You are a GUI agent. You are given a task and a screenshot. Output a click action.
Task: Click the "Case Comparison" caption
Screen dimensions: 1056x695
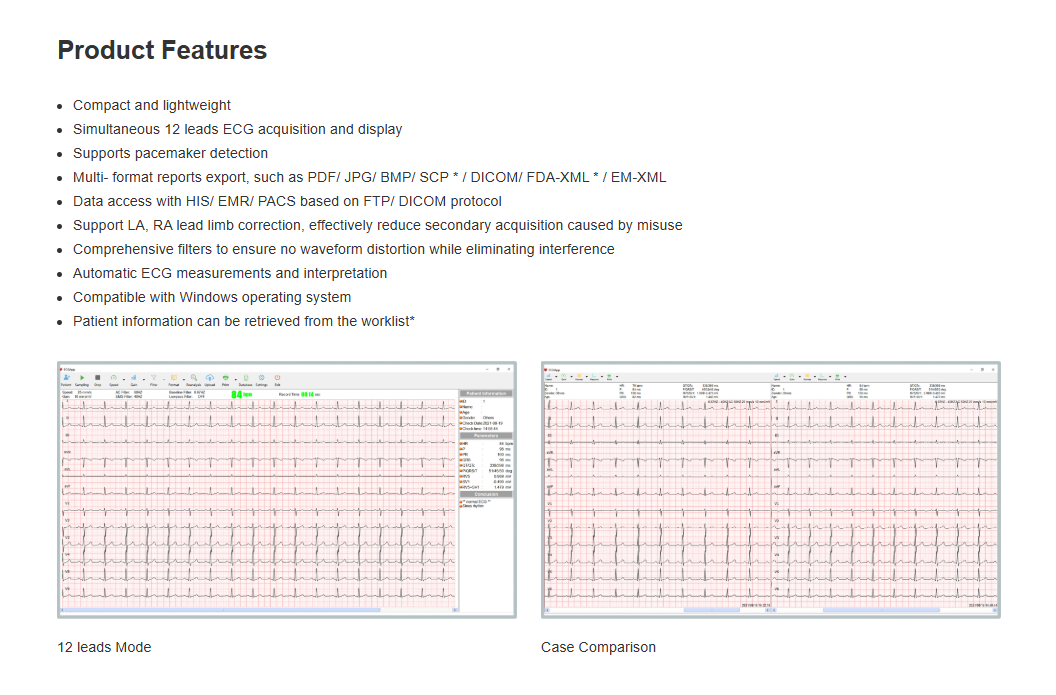coord(598,647)
